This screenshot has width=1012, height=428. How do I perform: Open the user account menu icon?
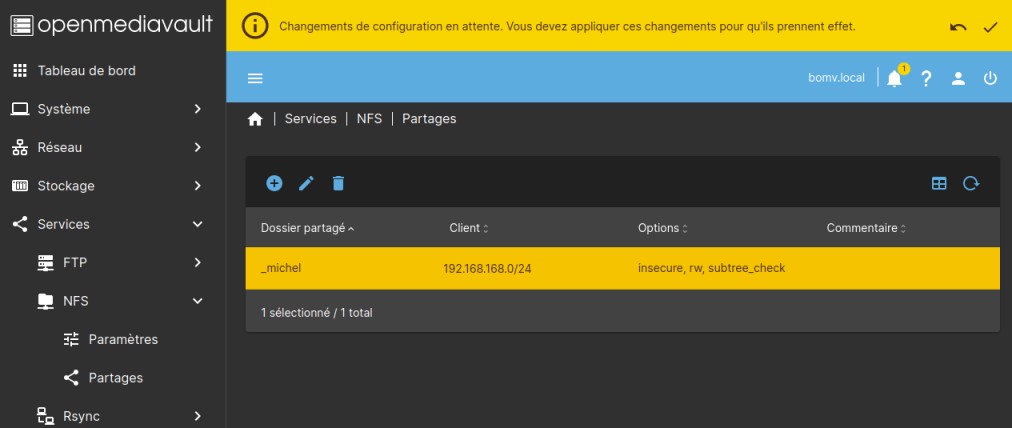point(958,78)
